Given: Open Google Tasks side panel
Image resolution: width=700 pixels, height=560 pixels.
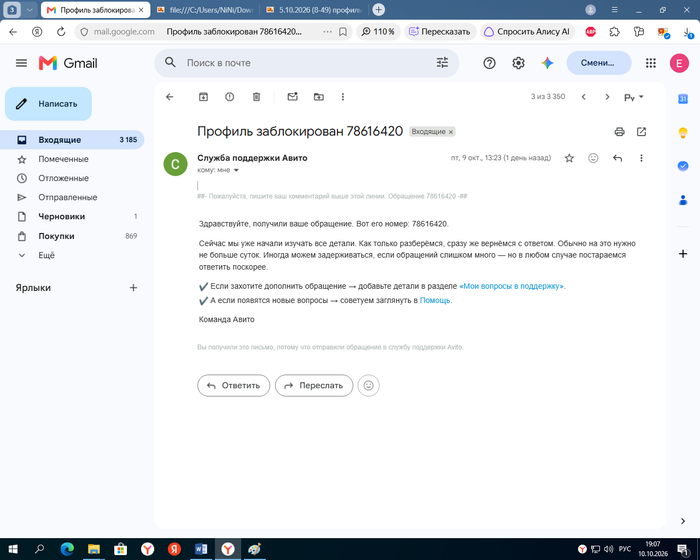Looking at the screenshot, I should 683,166.
